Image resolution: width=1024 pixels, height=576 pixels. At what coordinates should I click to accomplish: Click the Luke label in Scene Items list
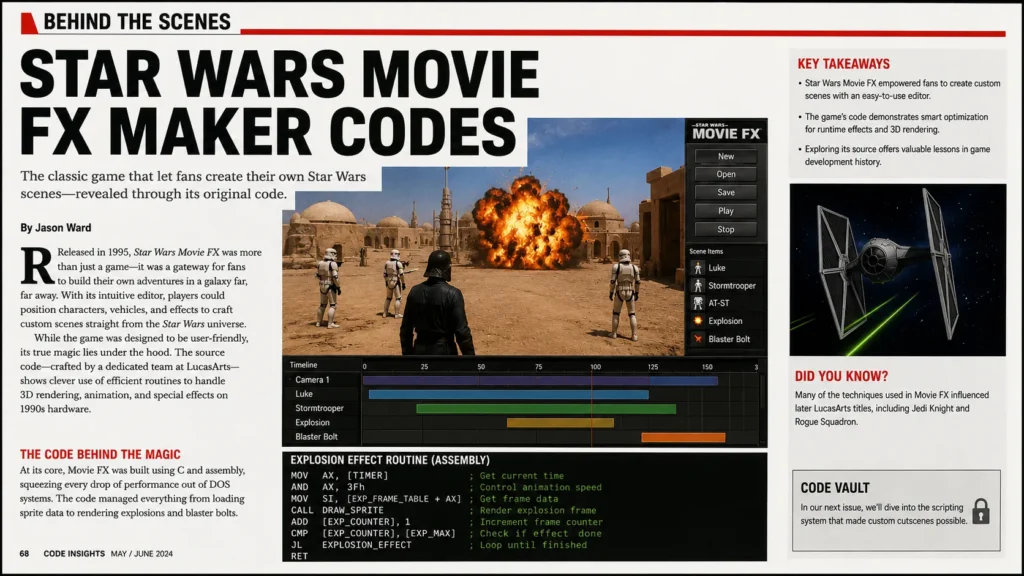point(716,268)
